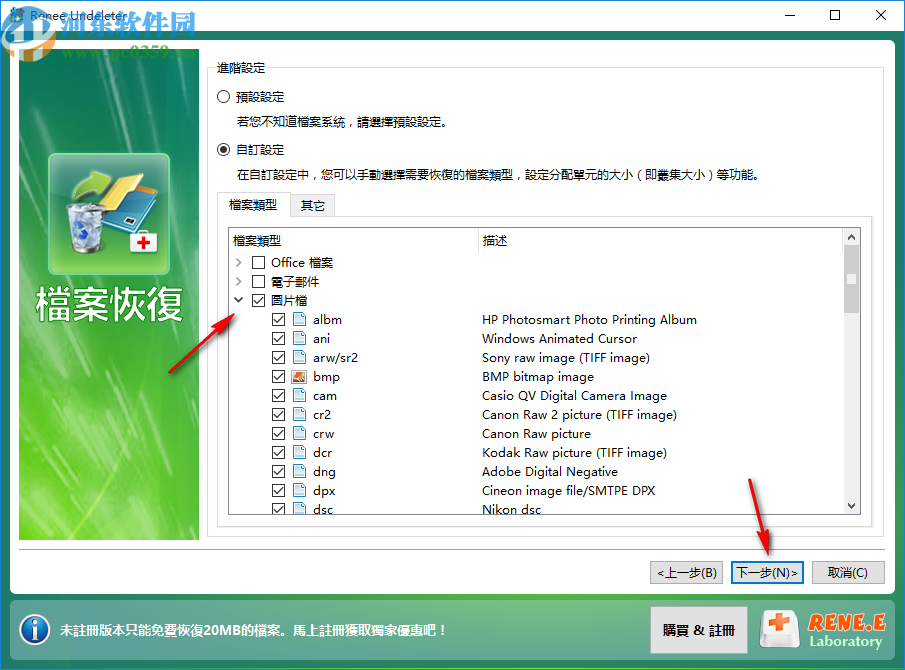Image resolution: width=905 pixels, height=670 pixels.
Task: Select 'Windows Animated Cursor' description
Action: pos(559,338)
